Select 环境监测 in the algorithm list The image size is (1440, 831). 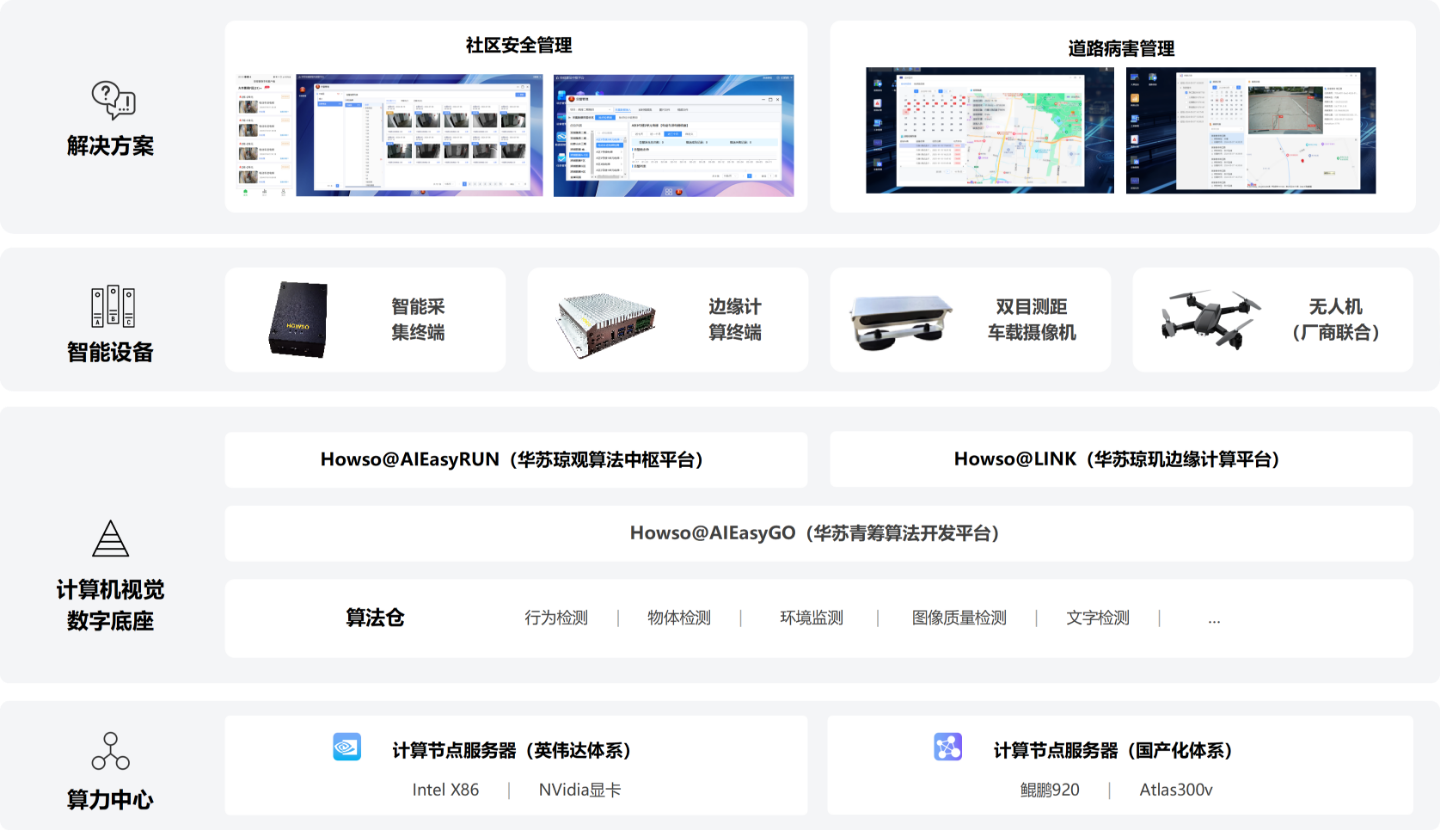coord(811,618)
